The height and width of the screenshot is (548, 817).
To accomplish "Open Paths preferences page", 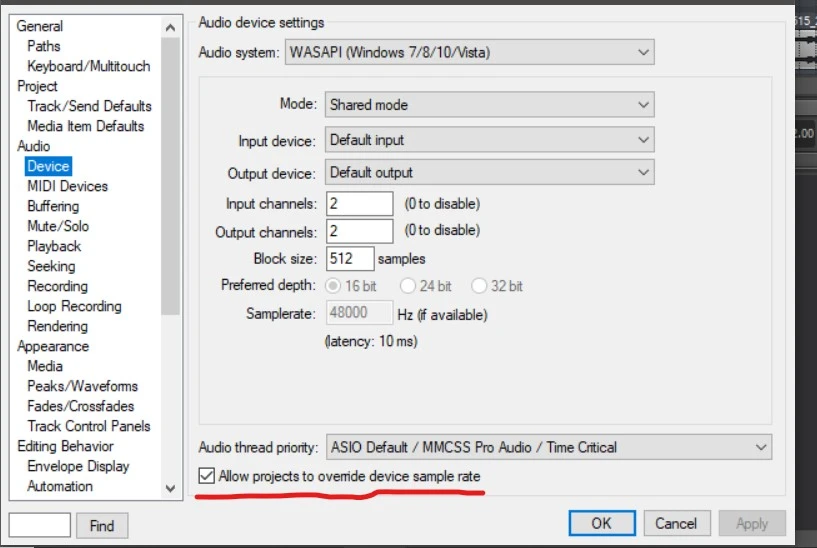I will (x=44, y=46).
